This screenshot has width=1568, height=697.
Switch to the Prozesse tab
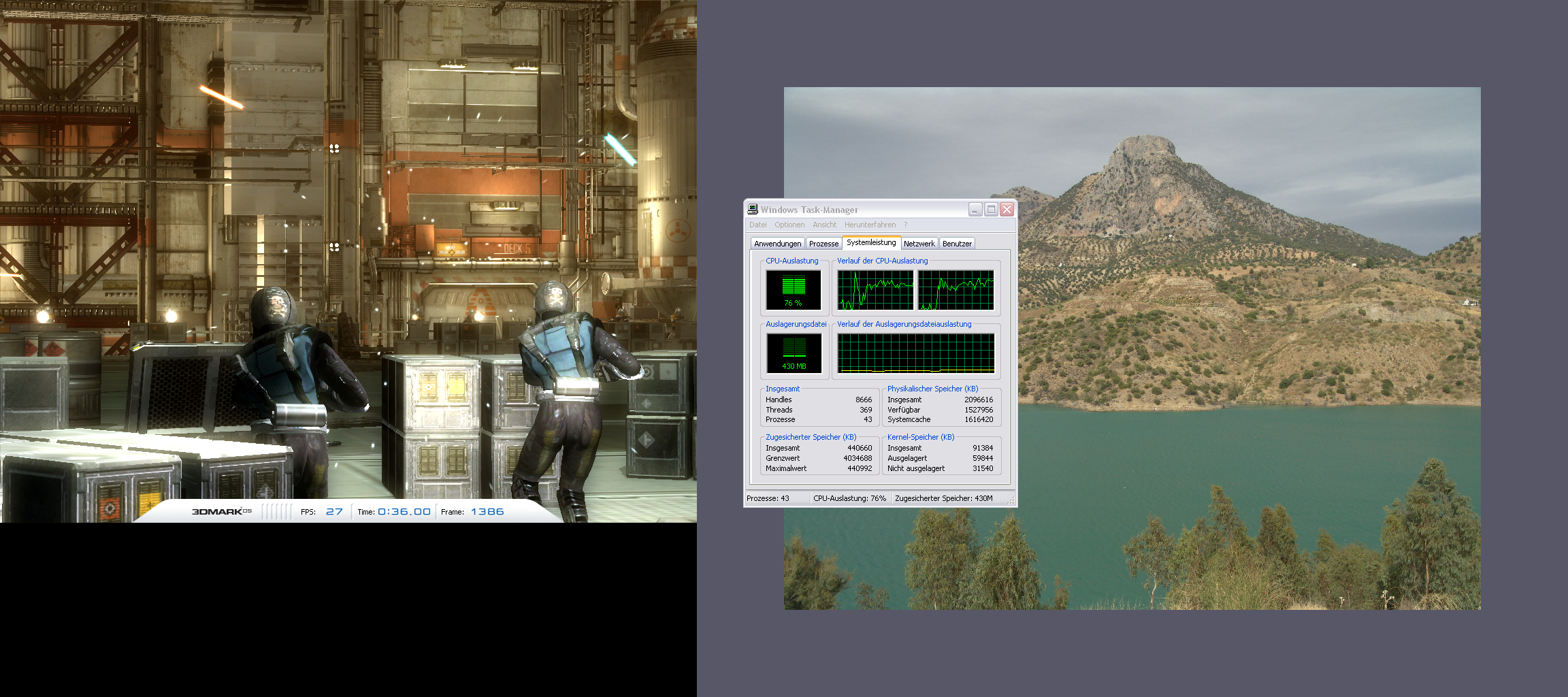click(823, 244)
